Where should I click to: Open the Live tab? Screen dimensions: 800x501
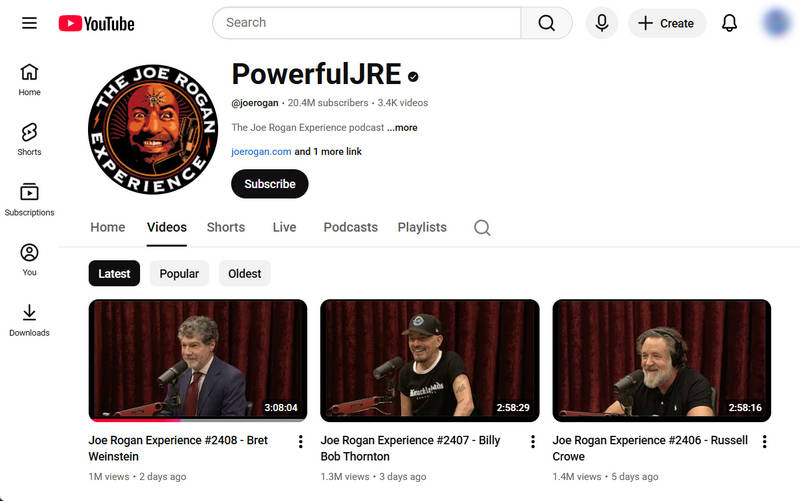[284, 227]
